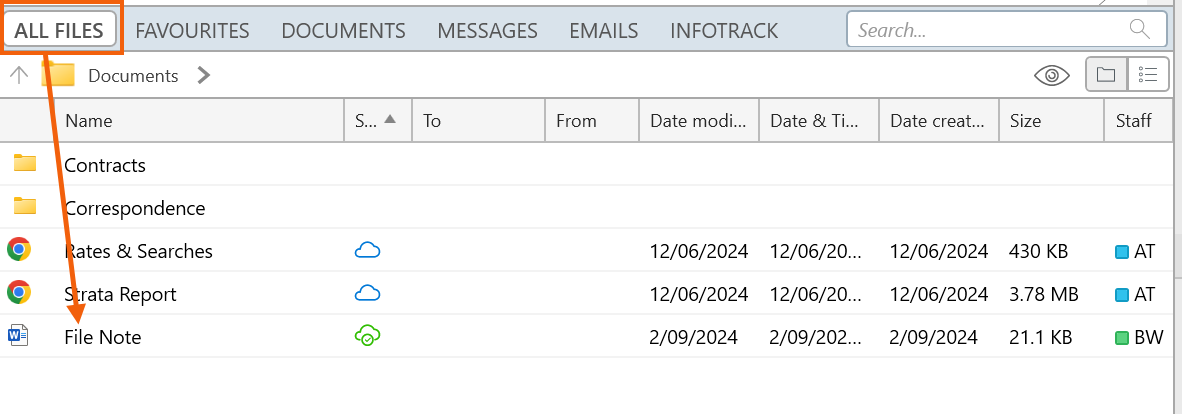Click the green synced cloud icon for File Note
The image size is (1182, 414).
(368, 337)
